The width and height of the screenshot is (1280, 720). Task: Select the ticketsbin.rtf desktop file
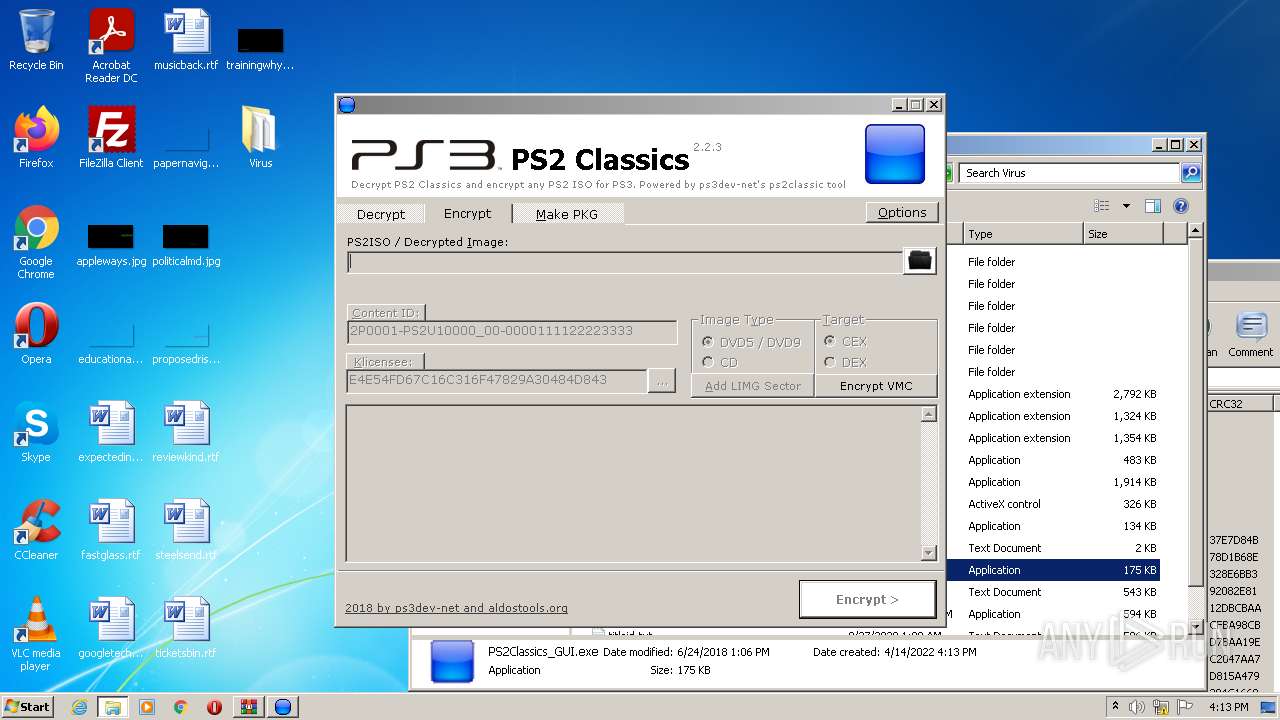click(x=186, y=628)
